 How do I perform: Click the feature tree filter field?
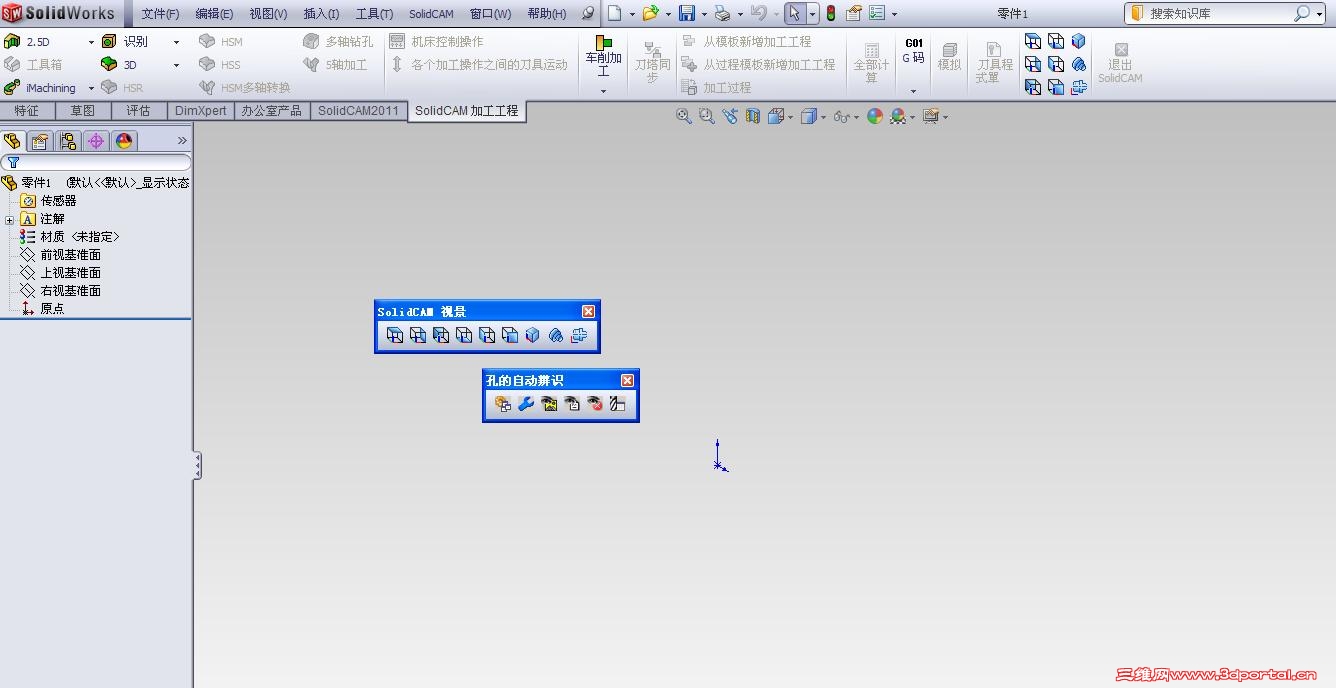[97, 162]
